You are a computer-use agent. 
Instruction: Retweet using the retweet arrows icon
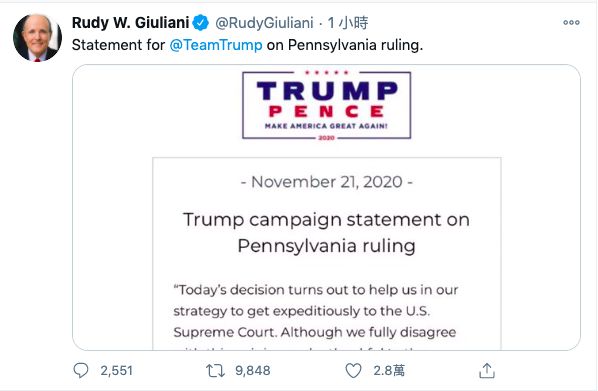coord(215,370)
